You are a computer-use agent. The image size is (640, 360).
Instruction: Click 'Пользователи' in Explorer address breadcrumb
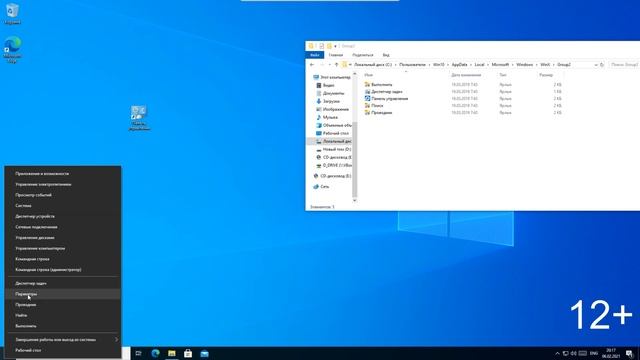412,65
